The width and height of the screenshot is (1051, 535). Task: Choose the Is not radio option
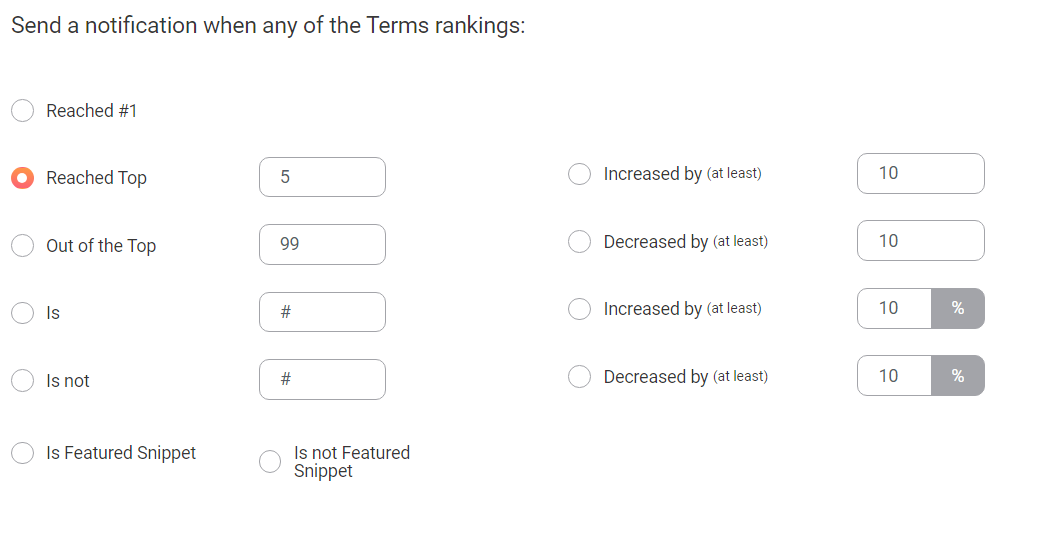pyautogui.click(x=22, y=380)
